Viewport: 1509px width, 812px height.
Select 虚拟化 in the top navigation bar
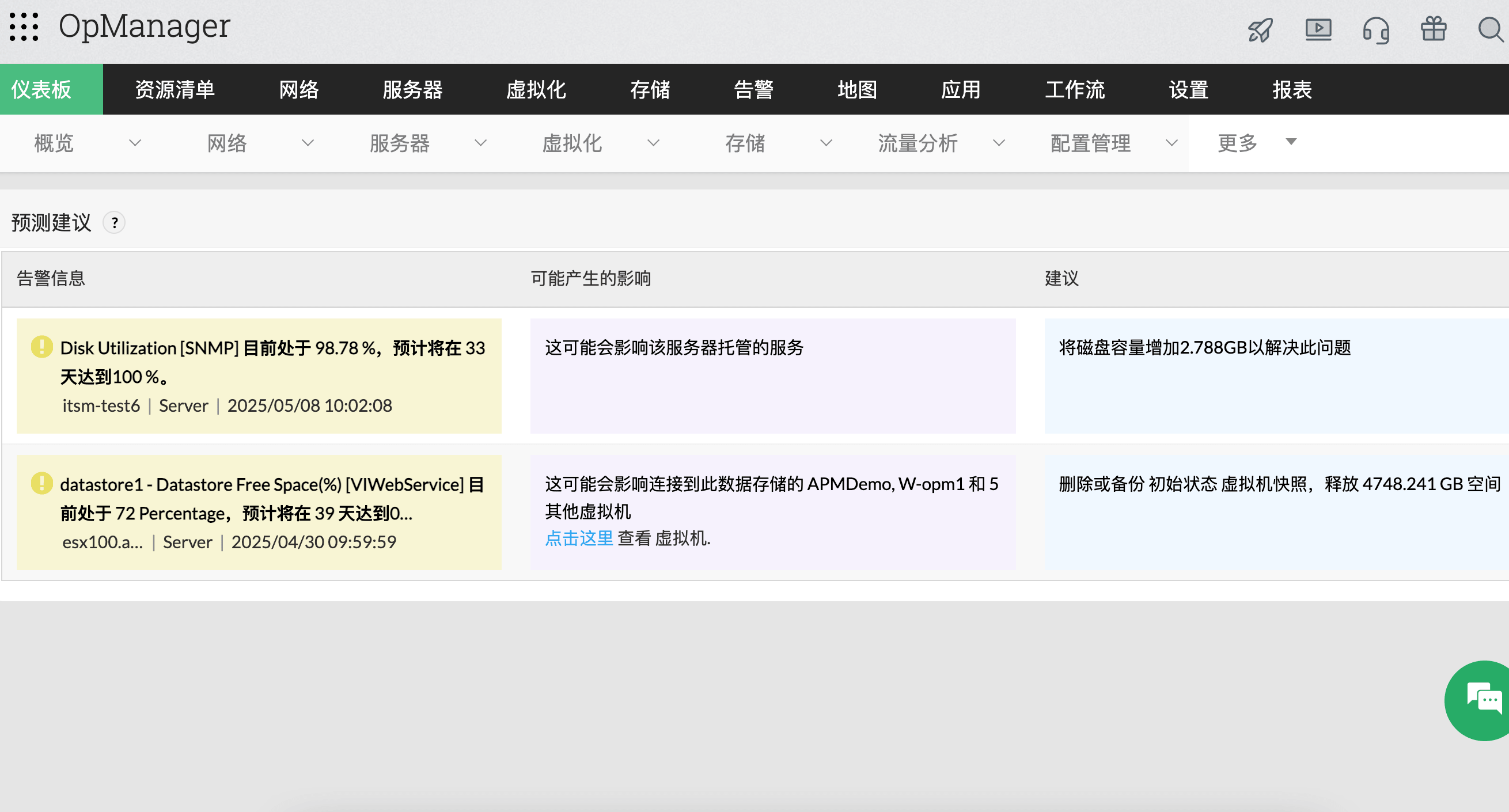[x=536, y=89]
